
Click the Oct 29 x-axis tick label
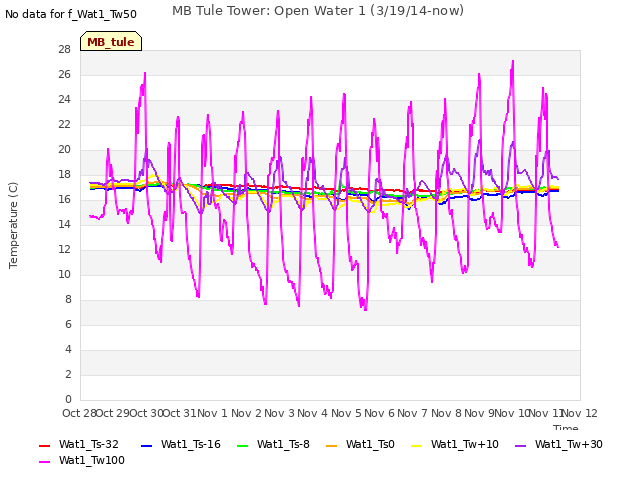point(113,413)
